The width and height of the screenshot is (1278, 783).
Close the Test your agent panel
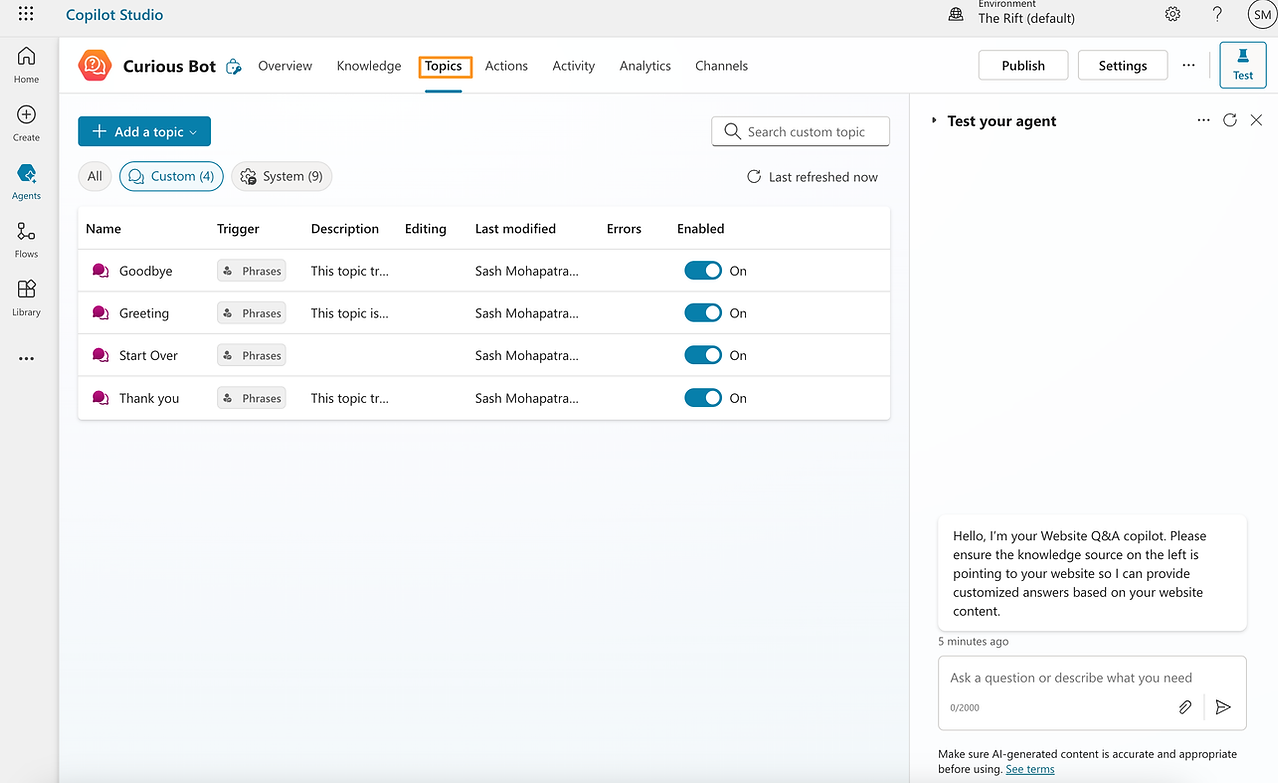[x=1257, y=120]
